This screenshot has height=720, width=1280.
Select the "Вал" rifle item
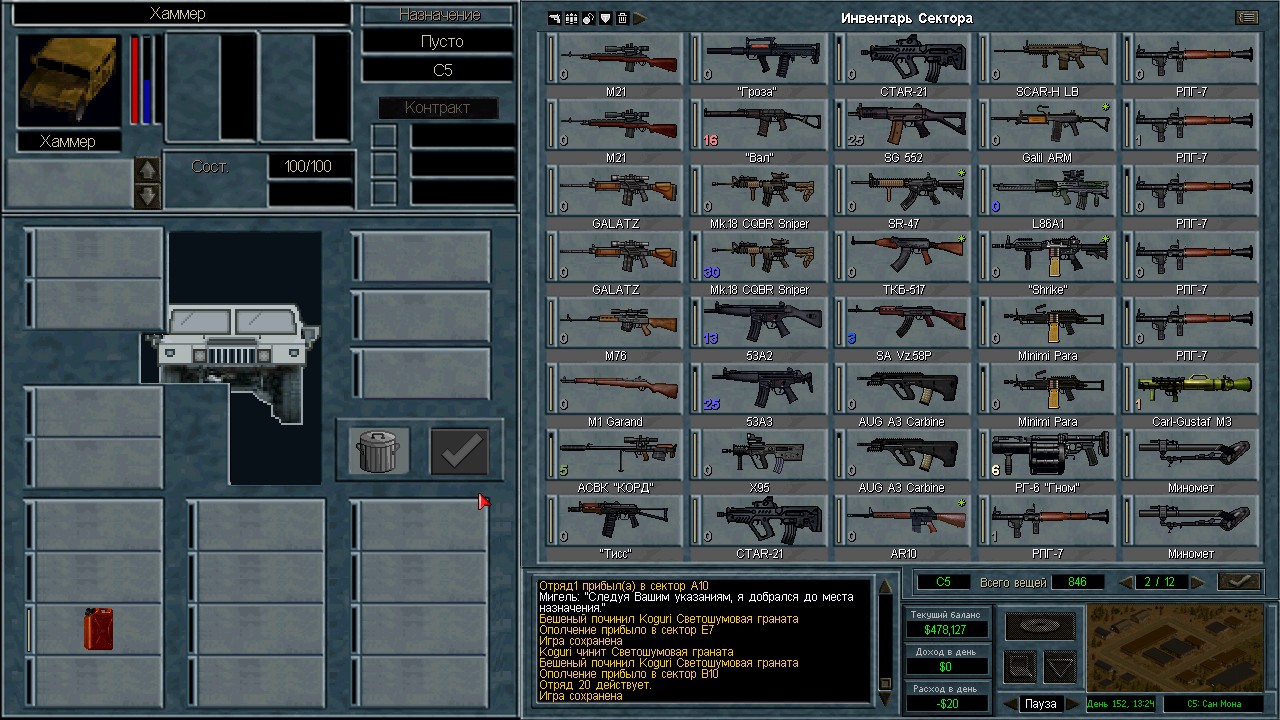[x=763, y=125]
